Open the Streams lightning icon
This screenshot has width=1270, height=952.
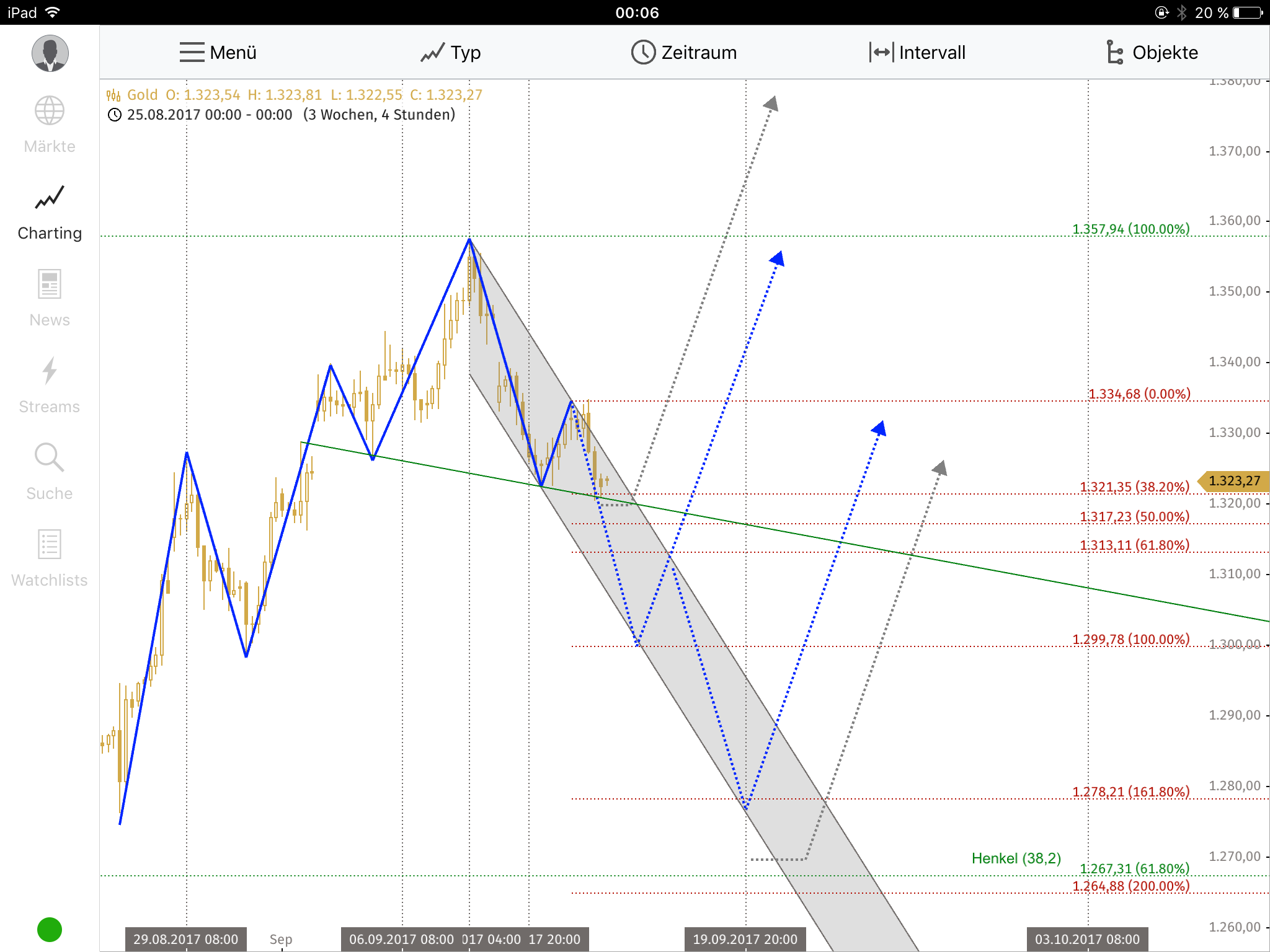click(49, 372)
